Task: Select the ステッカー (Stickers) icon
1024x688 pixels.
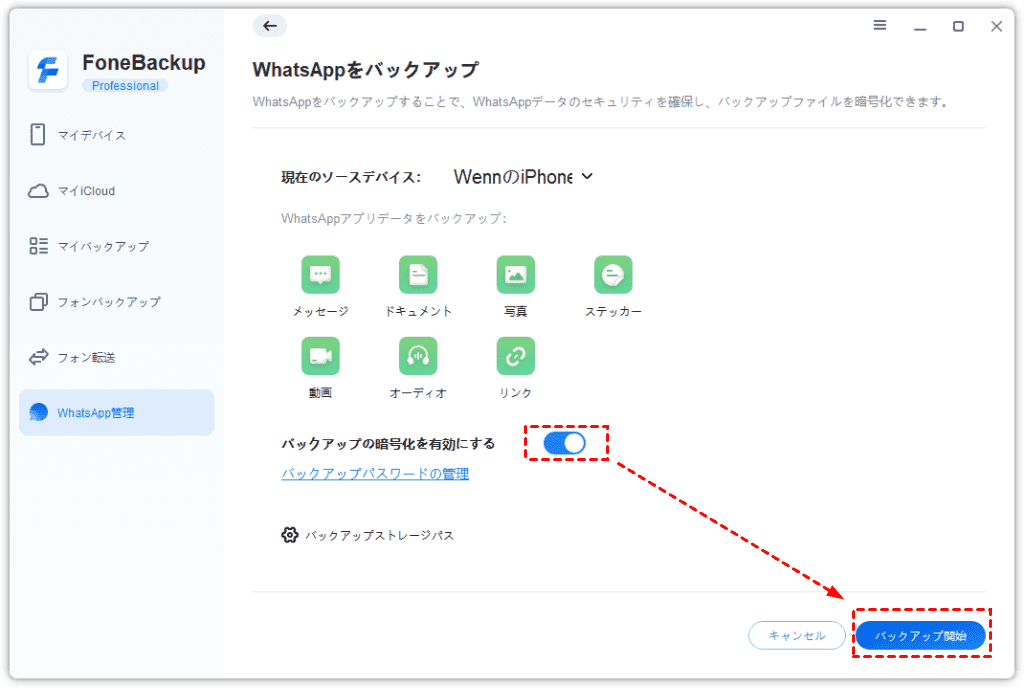Action: [x=613, y=275]
